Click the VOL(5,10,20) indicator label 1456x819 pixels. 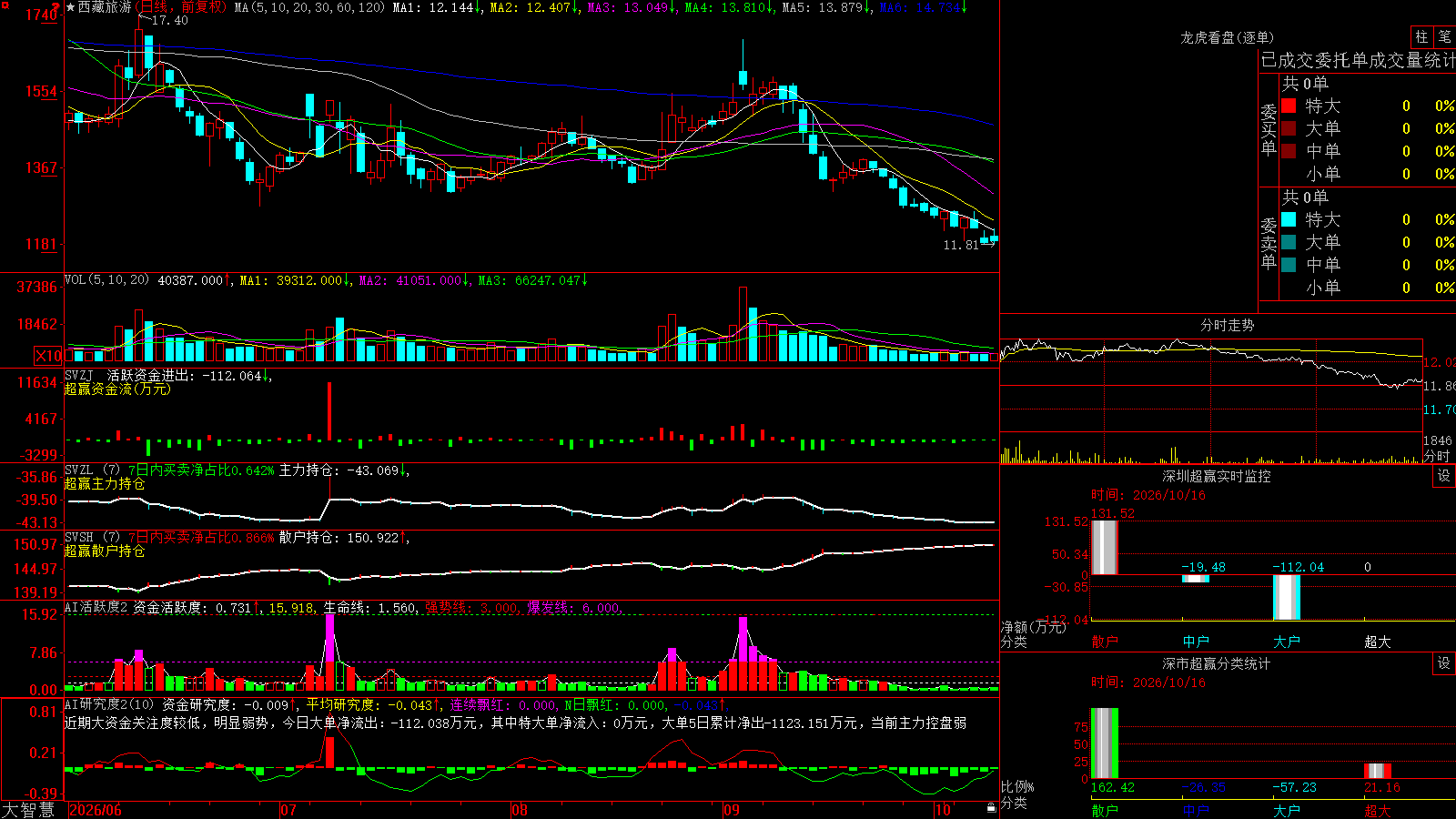(x=106, y=280)
